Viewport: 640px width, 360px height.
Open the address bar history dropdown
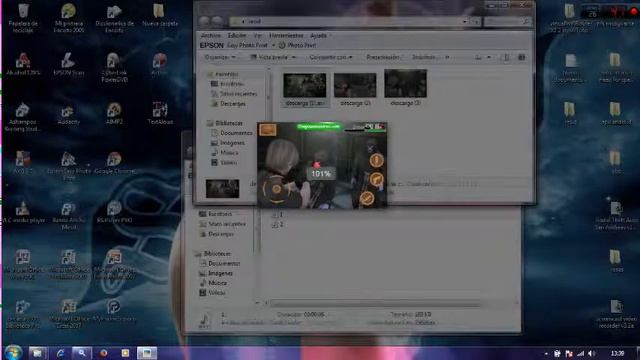click(465, 21)
